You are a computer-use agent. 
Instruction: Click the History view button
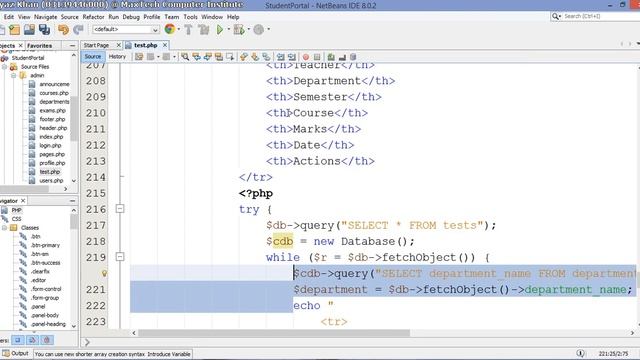(x=117, y=57)
